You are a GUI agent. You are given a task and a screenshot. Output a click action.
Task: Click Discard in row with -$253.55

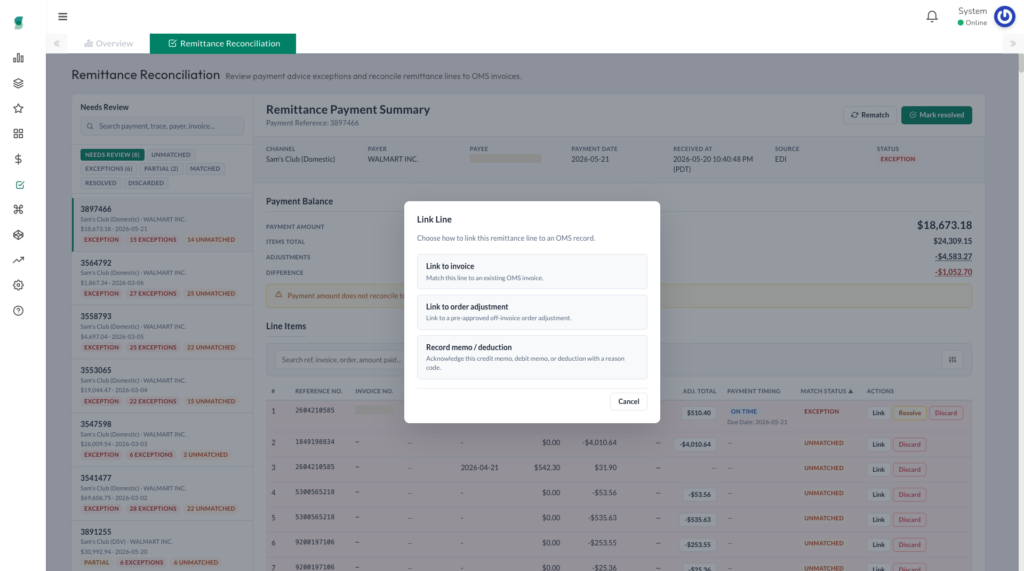coord(909,545)
